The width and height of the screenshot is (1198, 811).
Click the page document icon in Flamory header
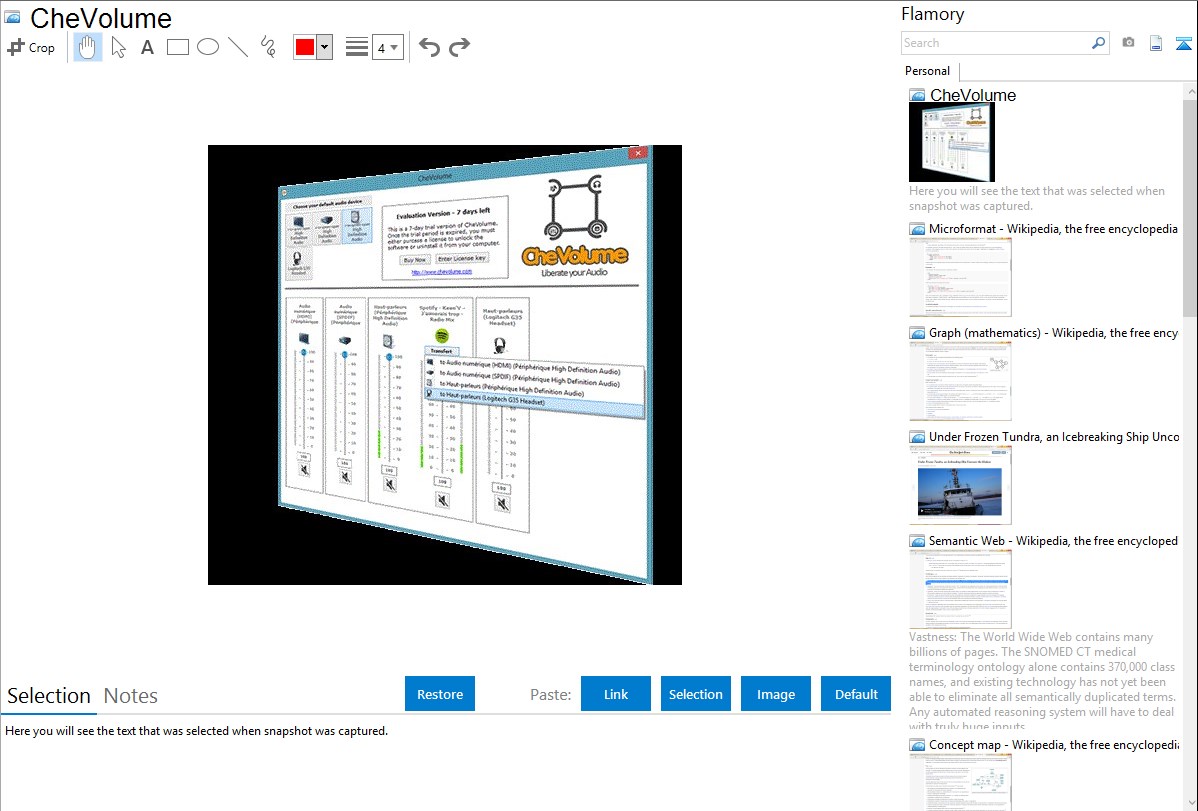click(1156, 44)
